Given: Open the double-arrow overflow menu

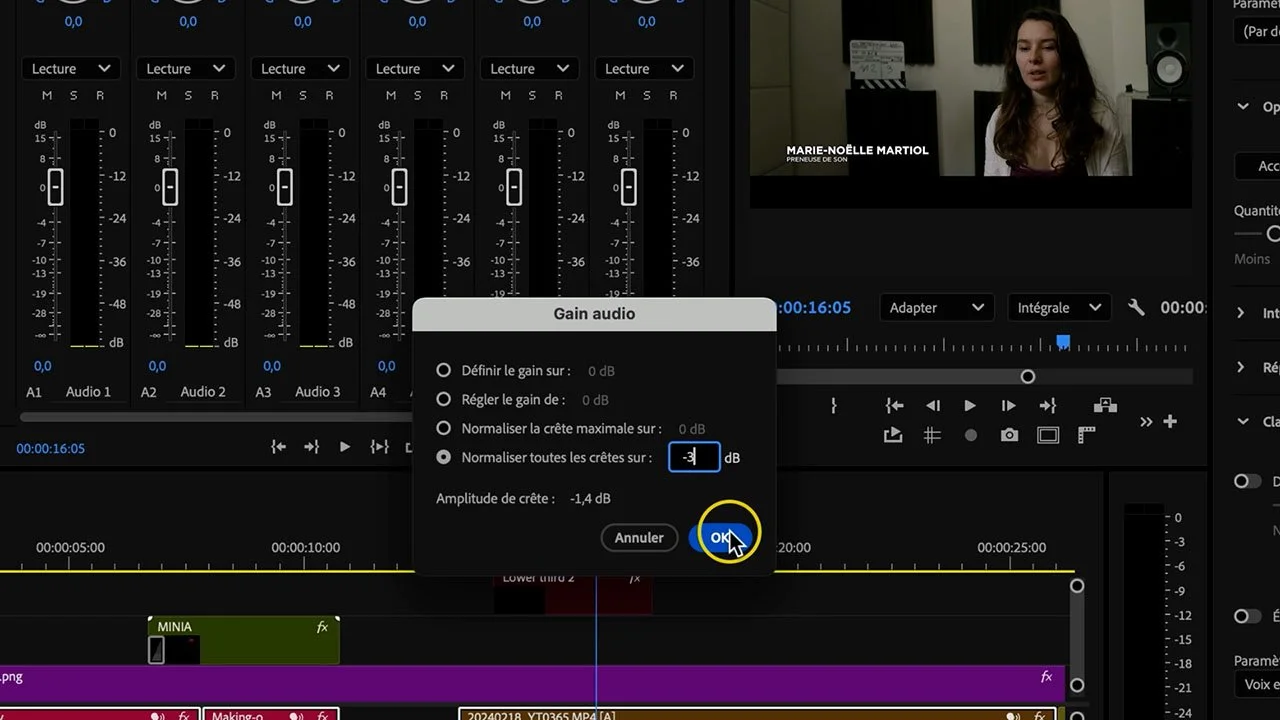Looking at the screenshot, I should pos(1146,422).
